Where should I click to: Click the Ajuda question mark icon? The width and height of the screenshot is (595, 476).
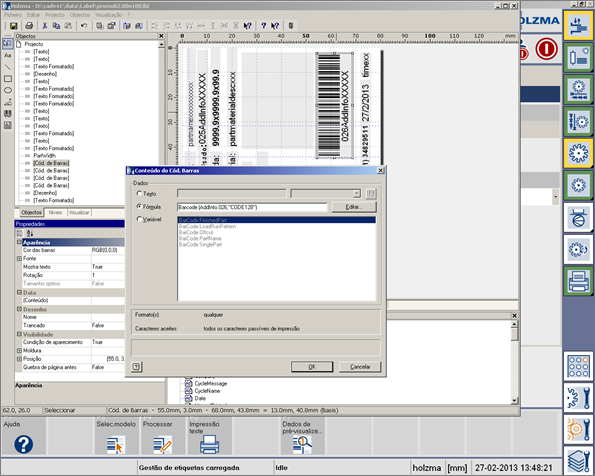pos(24,444)
